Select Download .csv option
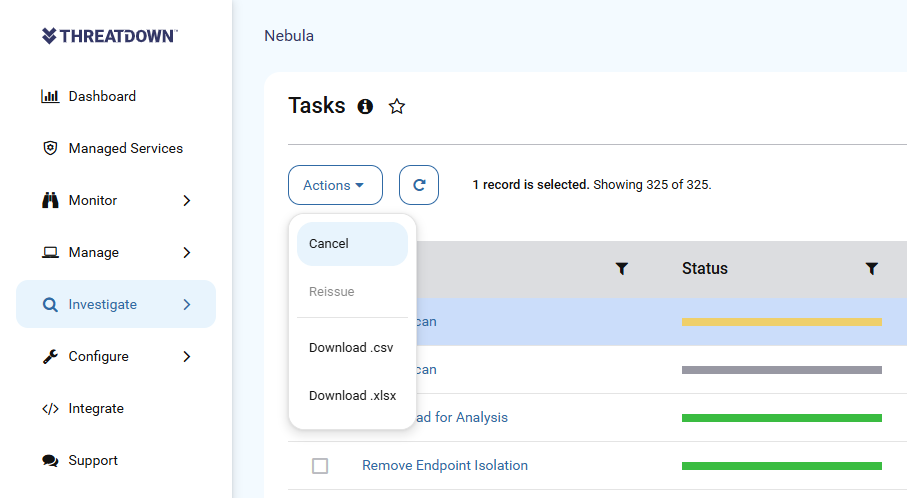 (352, 348)
